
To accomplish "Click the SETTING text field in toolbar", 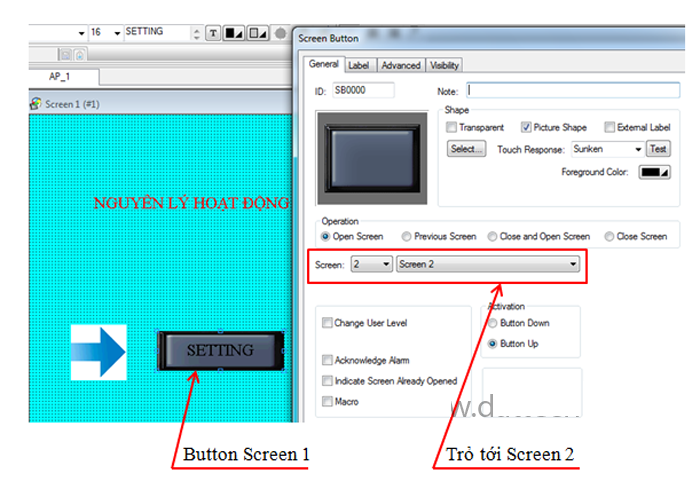I will point(158,32).
